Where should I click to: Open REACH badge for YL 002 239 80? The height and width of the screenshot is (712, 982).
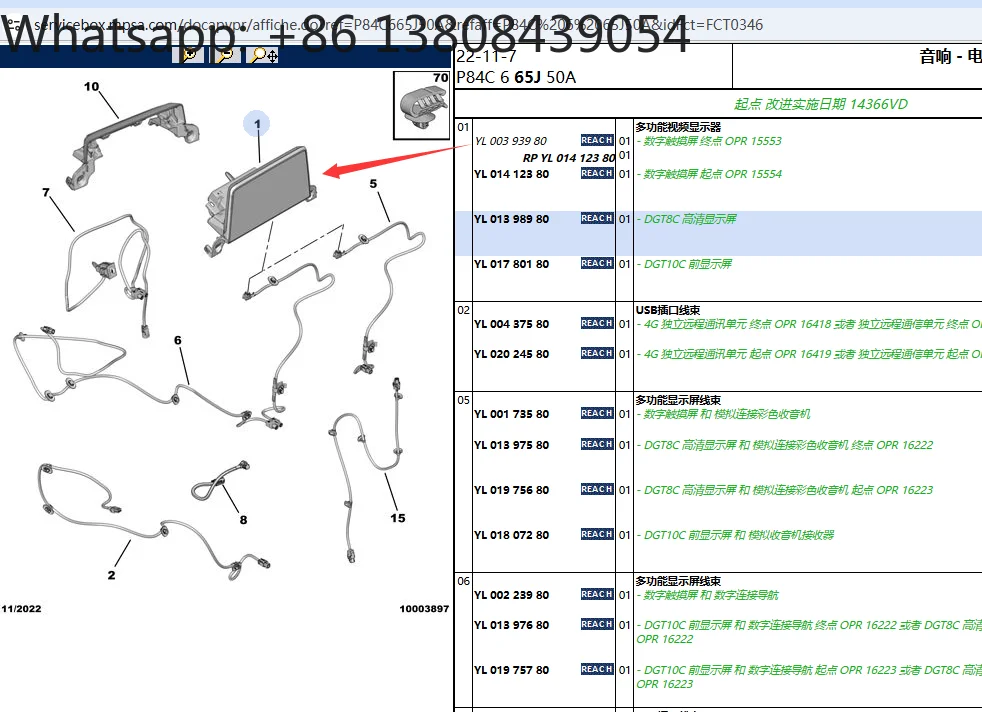[x=596, y=594]
